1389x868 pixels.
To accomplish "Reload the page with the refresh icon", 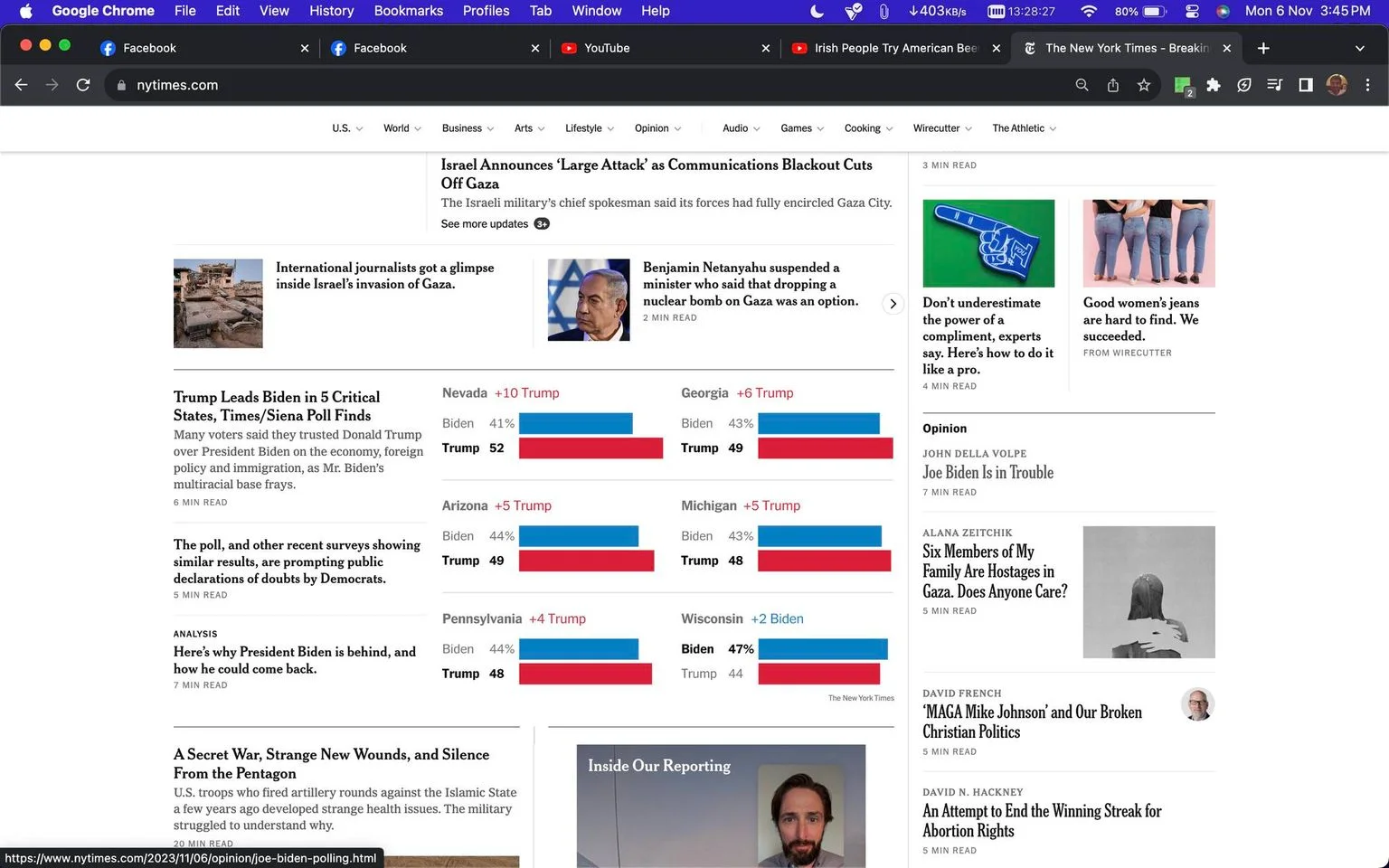I will coord(83,85).
